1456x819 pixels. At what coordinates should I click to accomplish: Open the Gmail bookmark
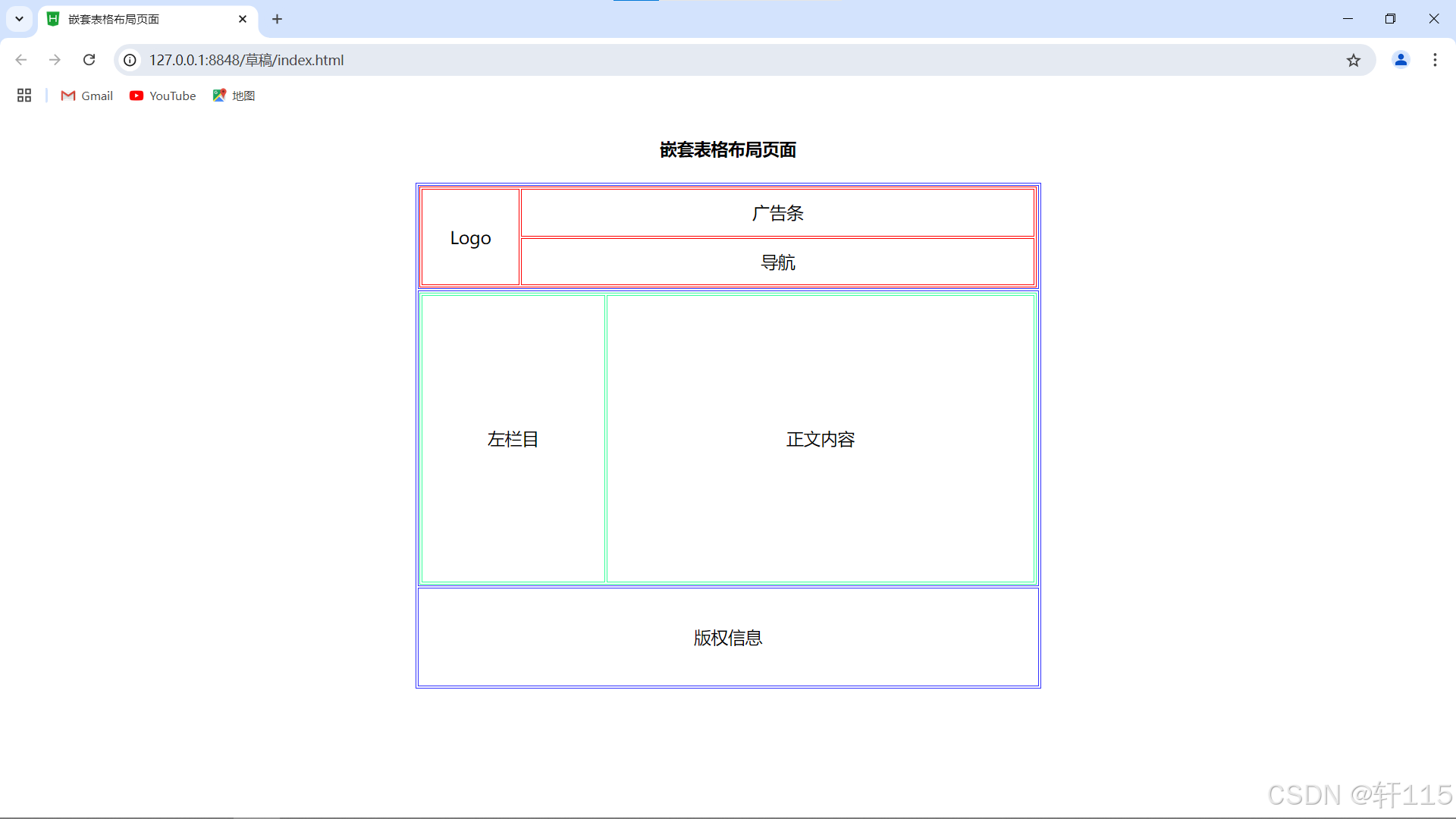(87, 96)
